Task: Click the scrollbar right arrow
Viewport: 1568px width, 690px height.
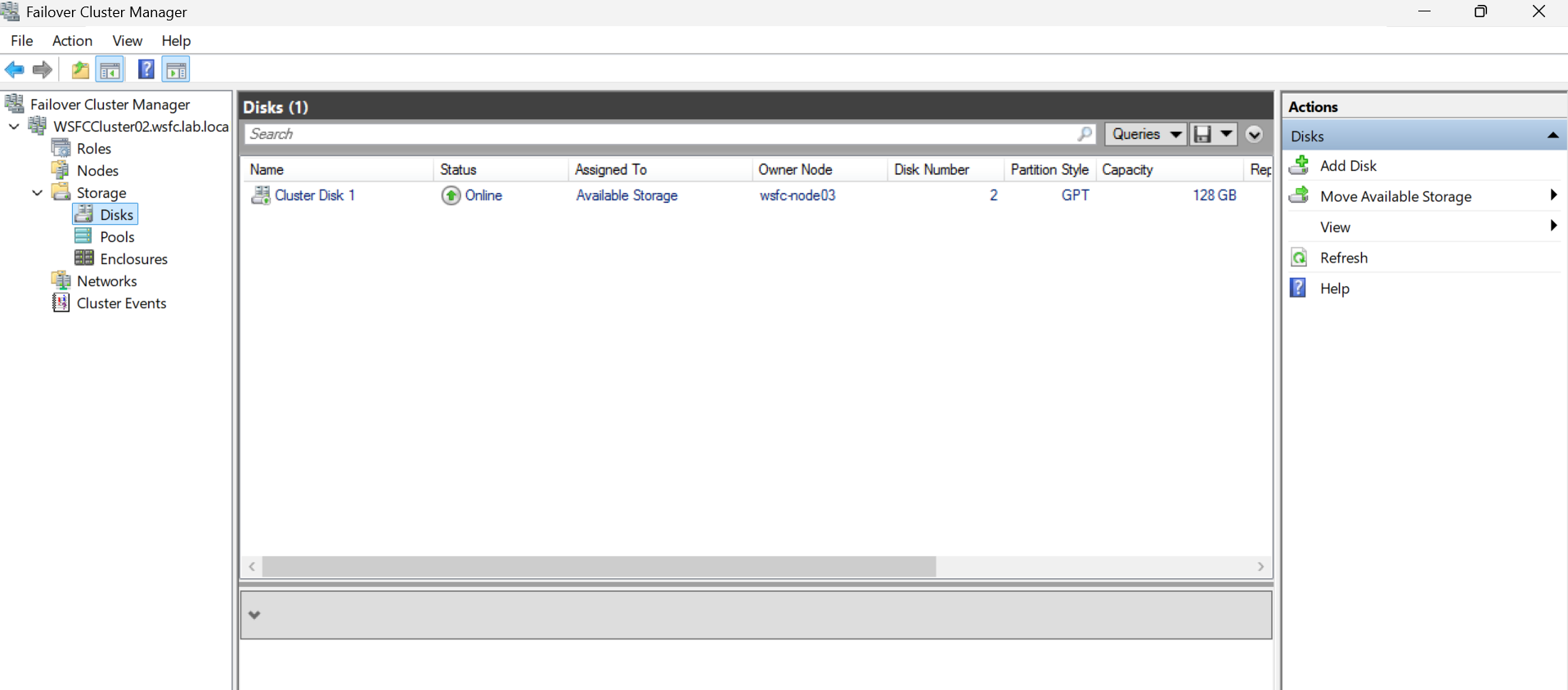Action: point(1260,567)
